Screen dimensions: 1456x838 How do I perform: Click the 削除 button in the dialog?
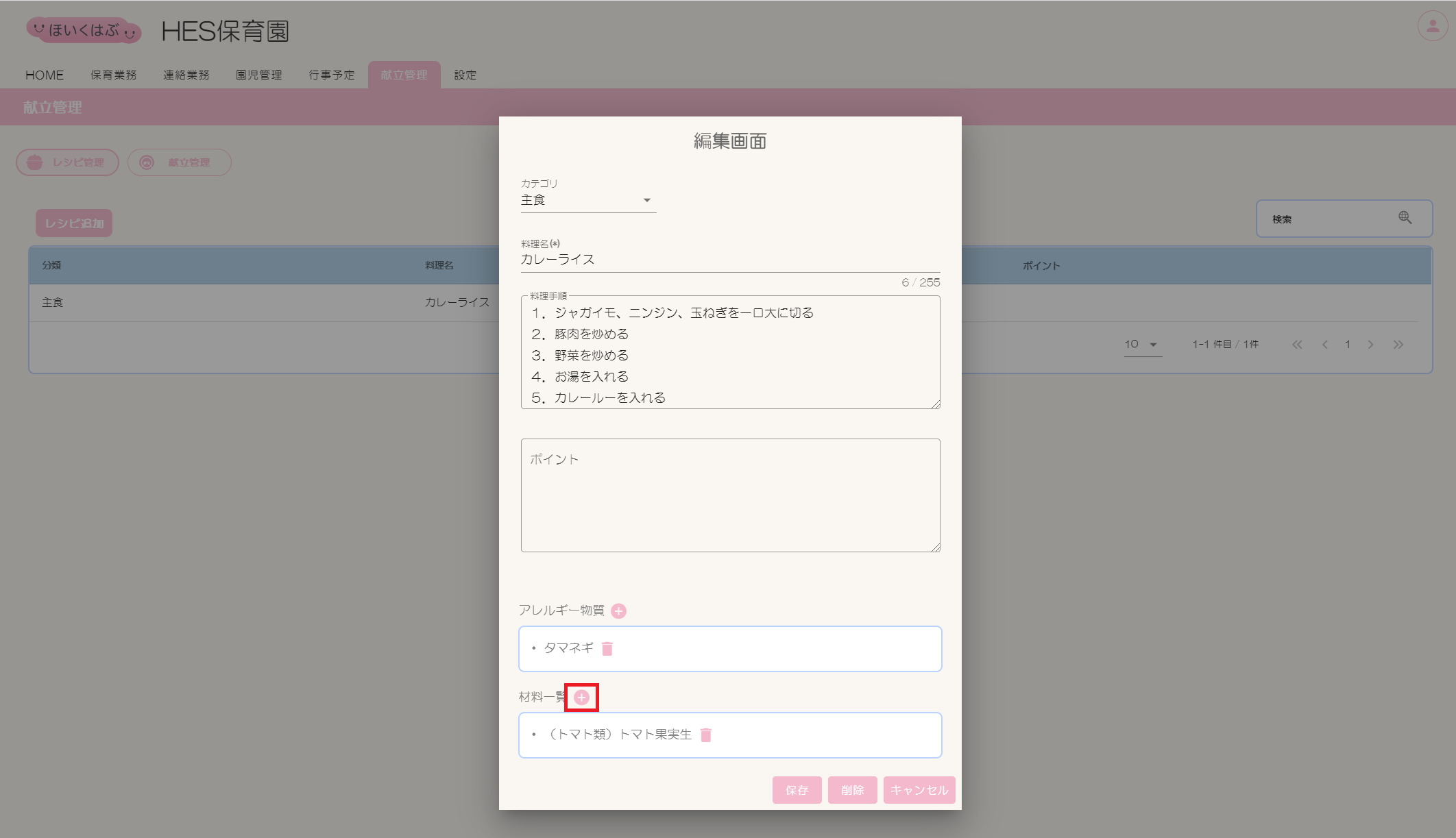[853, 790]
